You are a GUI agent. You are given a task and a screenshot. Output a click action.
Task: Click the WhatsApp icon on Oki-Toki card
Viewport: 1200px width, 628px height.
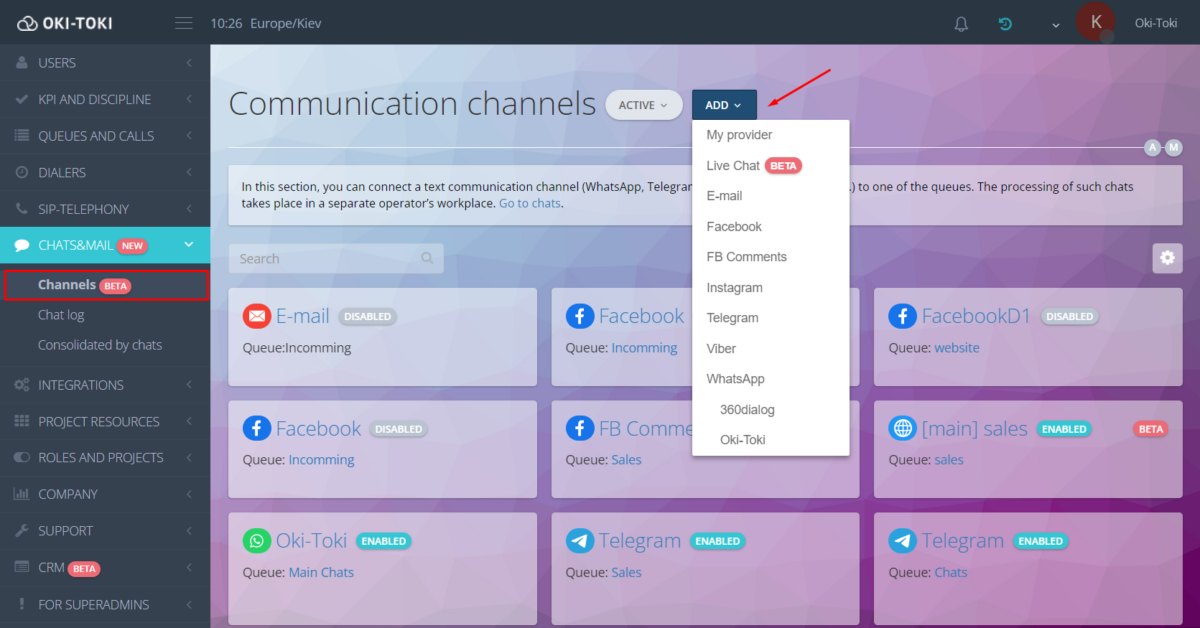[257, 541]
